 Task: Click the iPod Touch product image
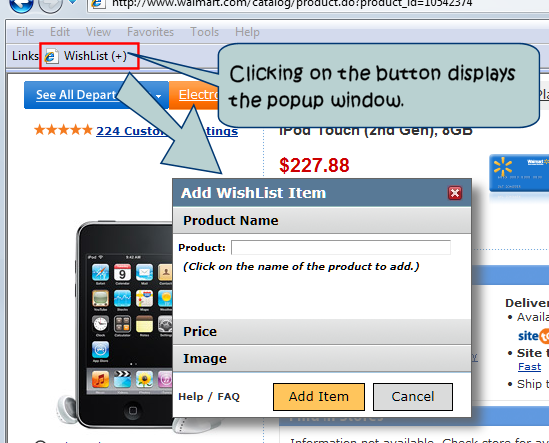pyautogui.click(x=124, y=324)
